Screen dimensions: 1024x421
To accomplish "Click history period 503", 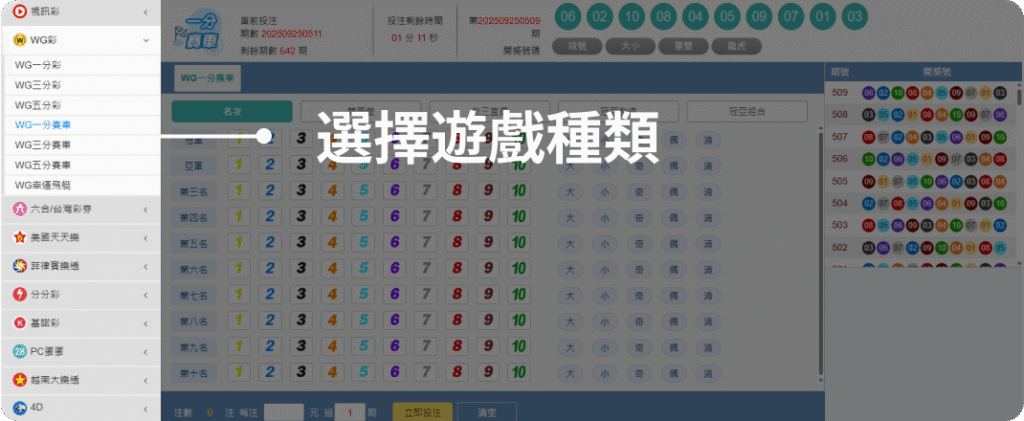I will point(840,225).
